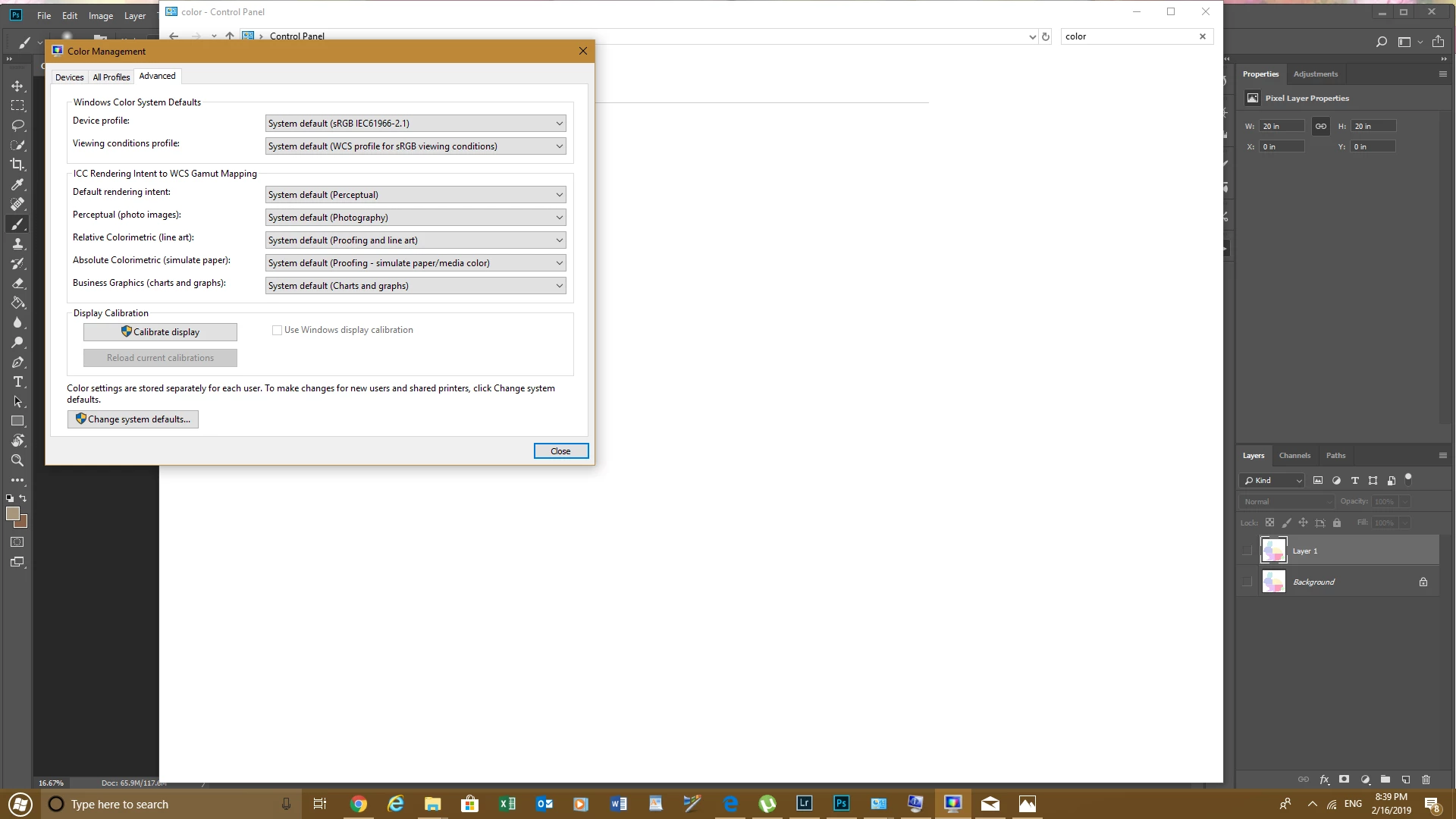Open the Device profile dropdown
The width and height of the screenshot is (1456, 819).
(x=416, y=123)
